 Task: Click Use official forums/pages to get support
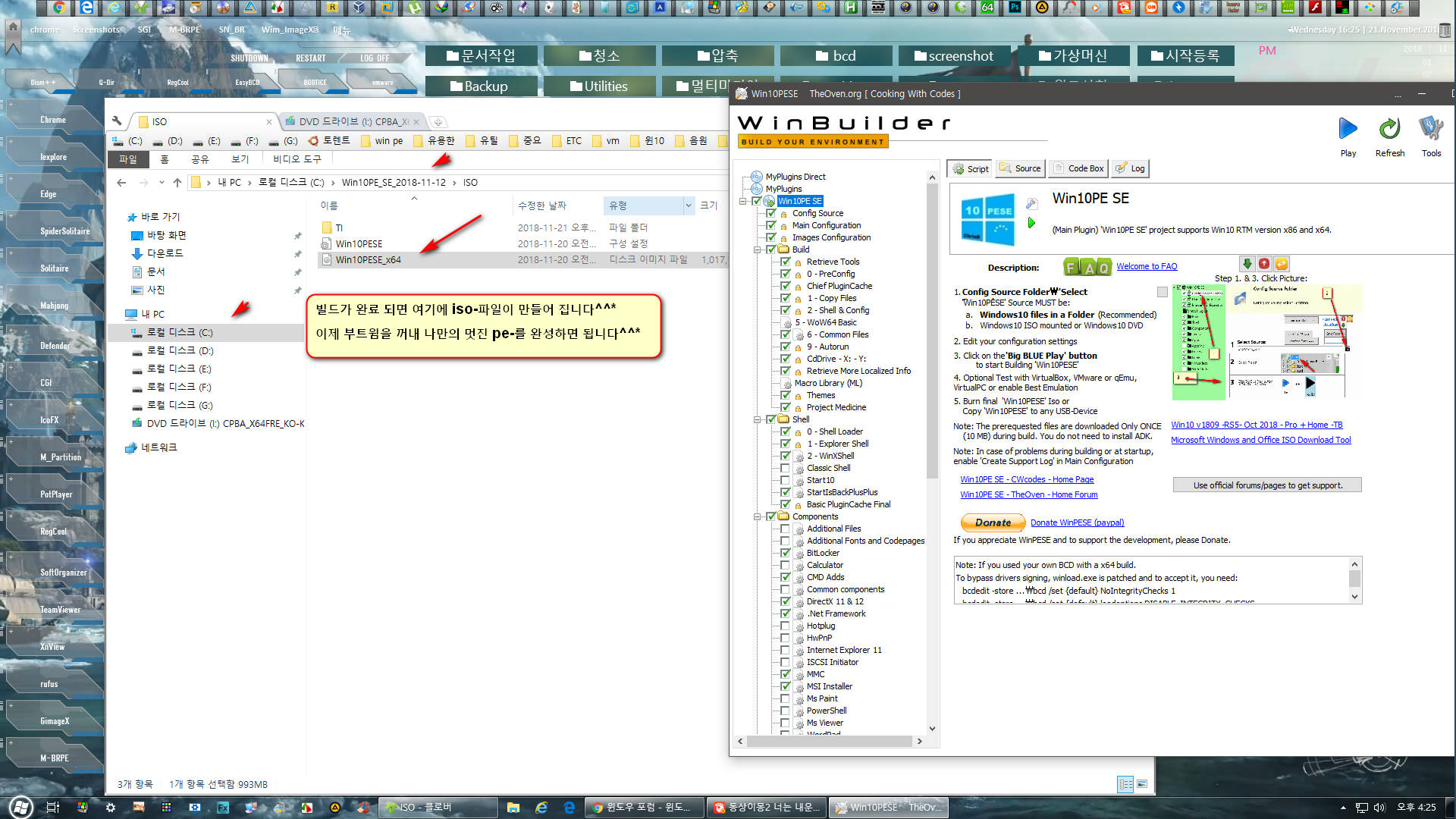pos(1267,485)
